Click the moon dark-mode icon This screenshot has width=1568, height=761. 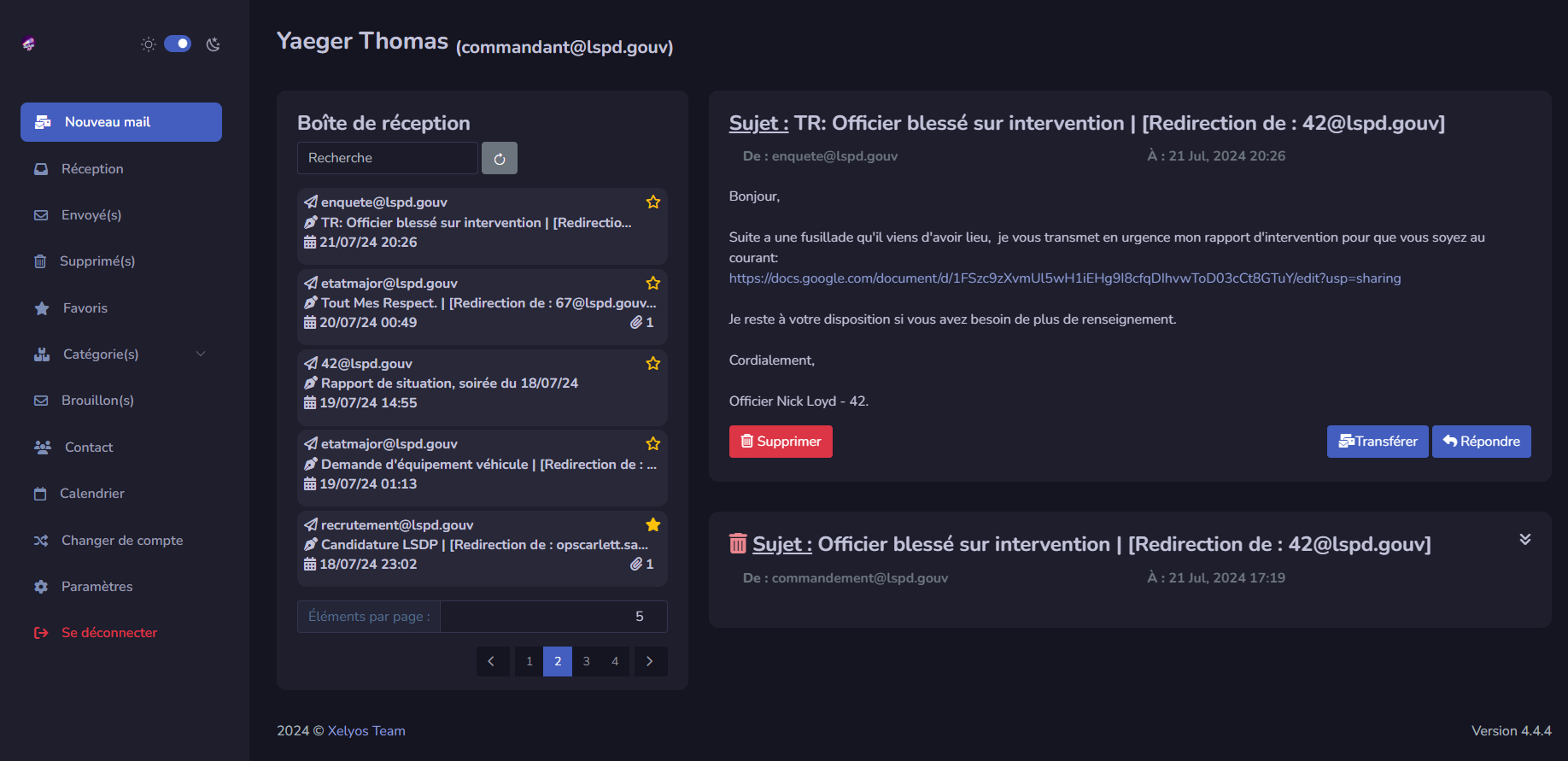[x=214, y=44]
